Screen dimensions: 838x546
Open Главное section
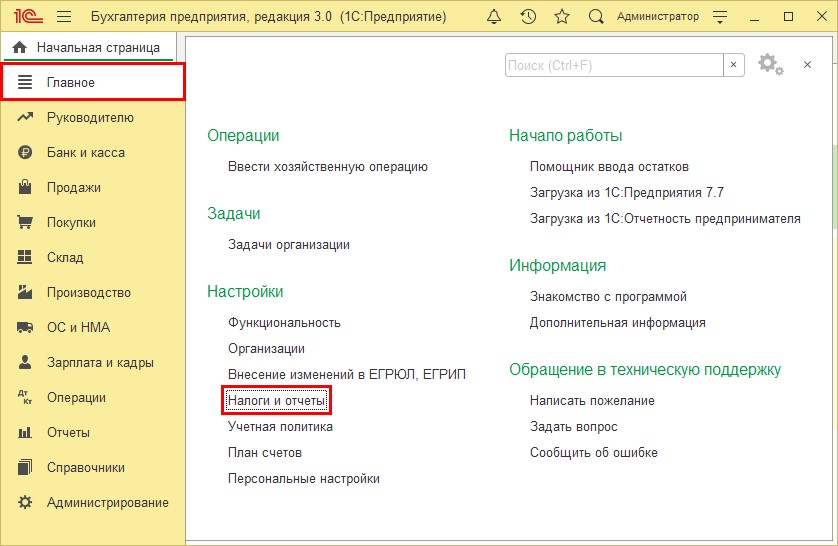[x=94, y=82]
